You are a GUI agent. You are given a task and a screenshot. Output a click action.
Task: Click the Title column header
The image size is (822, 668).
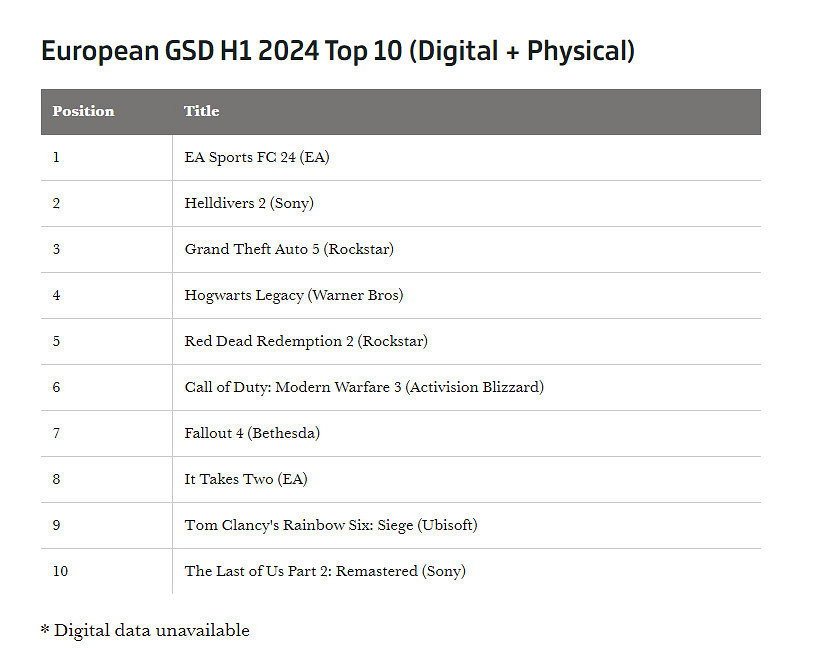click(201, 111)
